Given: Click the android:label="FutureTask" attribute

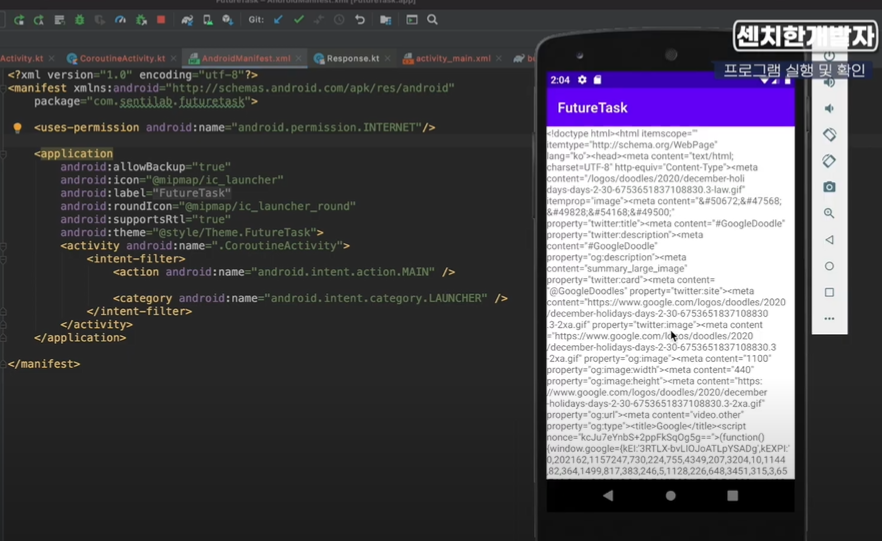Looking at the screenshot, I should pos(146,193).
